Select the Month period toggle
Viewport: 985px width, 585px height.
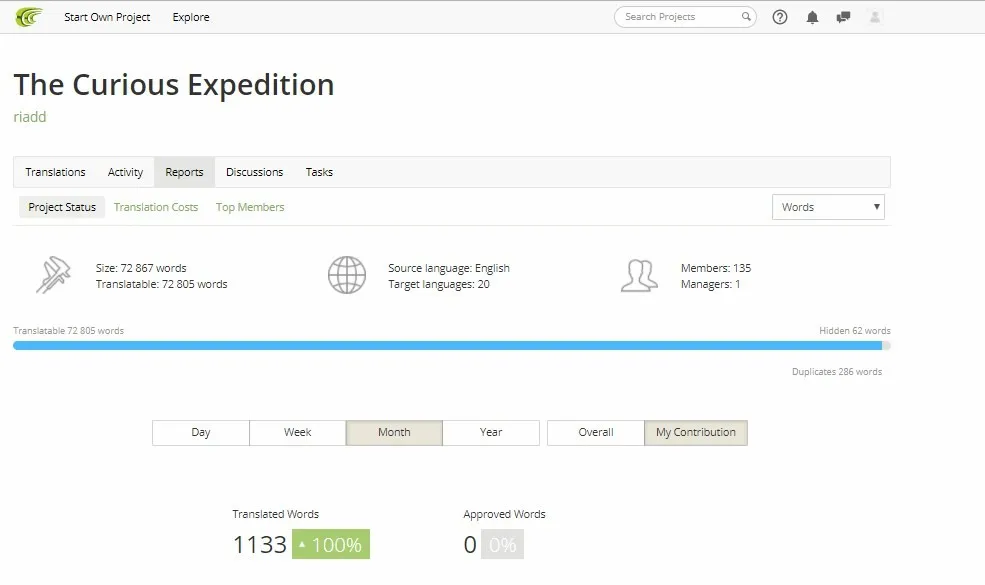coord(394,433)
